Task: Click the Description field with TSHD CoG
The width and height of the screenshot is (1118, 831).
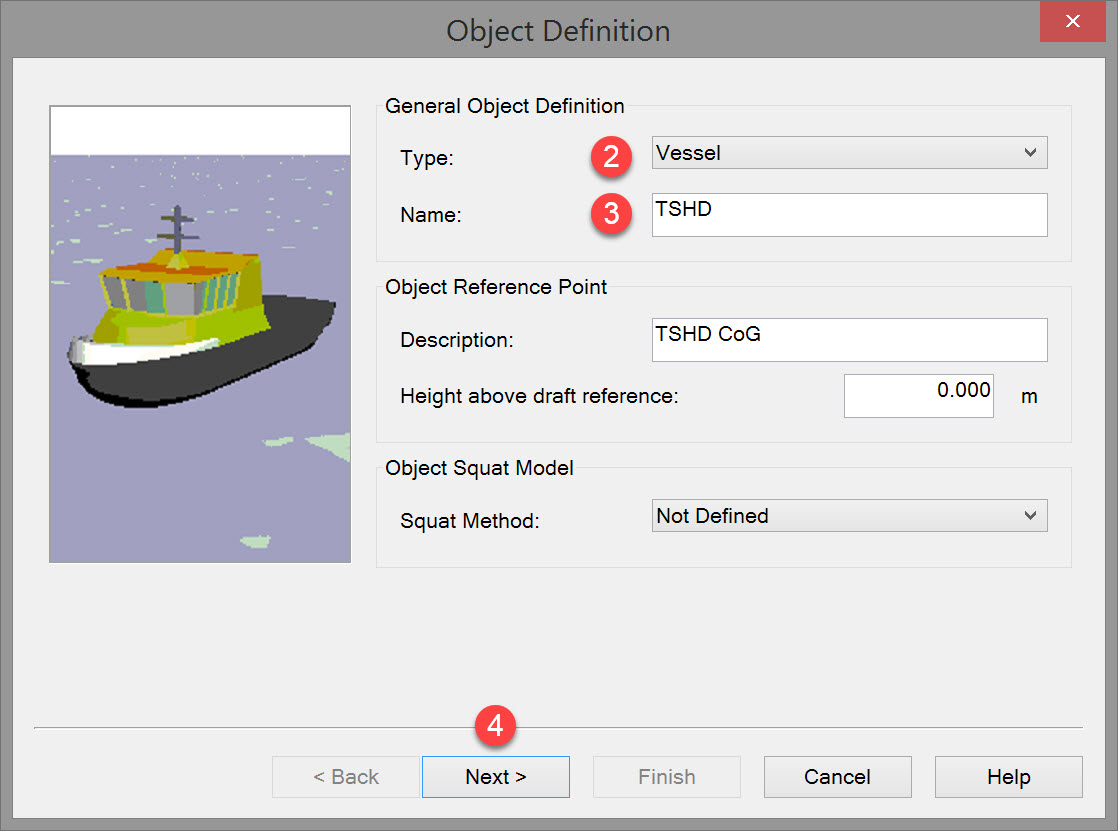Action: [x=848, y=340]
